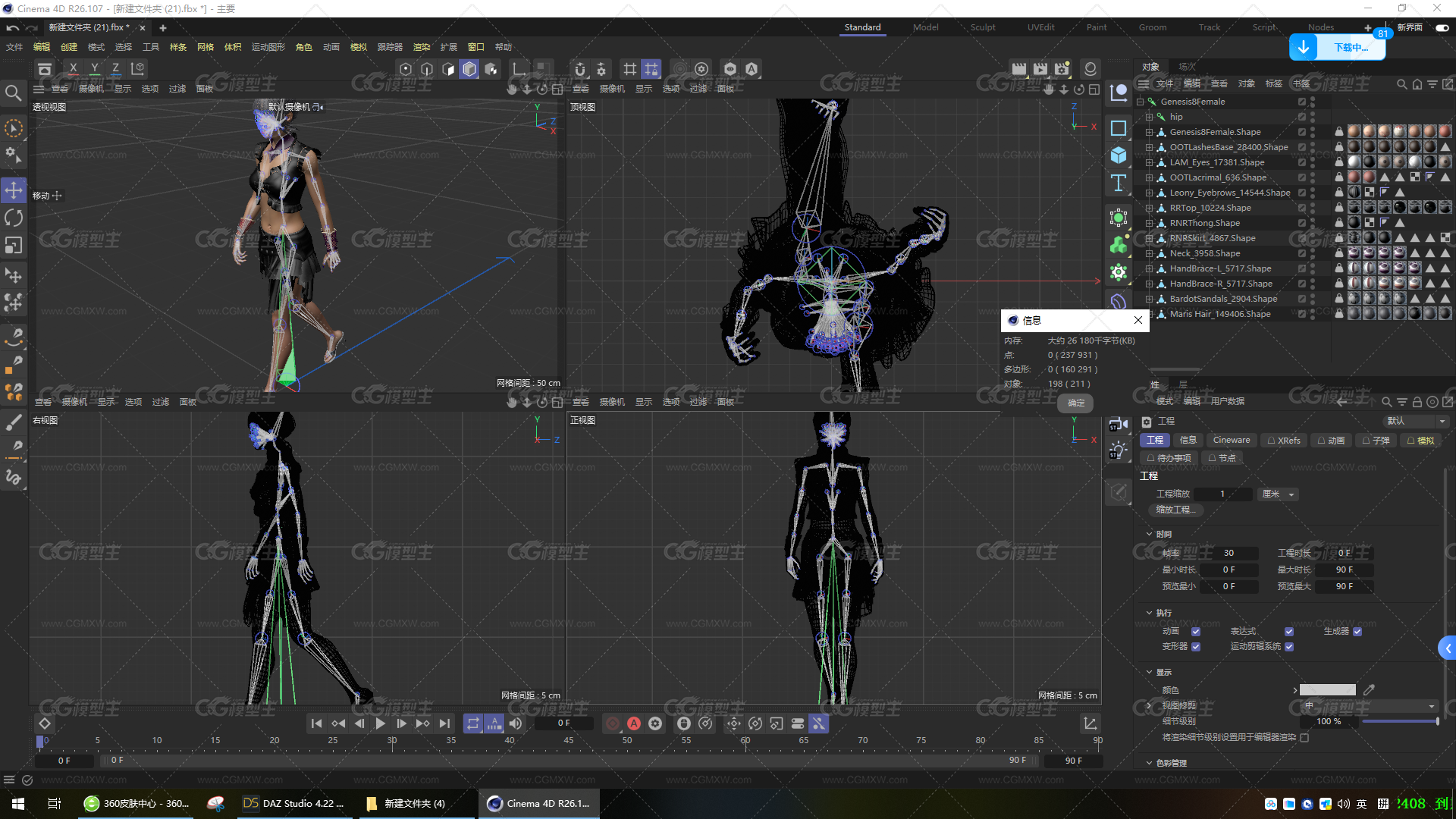Image resolution: width=1456 pixels, height=819 pixels.
Task: Toggle the 新界面 switch
Action: tap(1442, 27)
